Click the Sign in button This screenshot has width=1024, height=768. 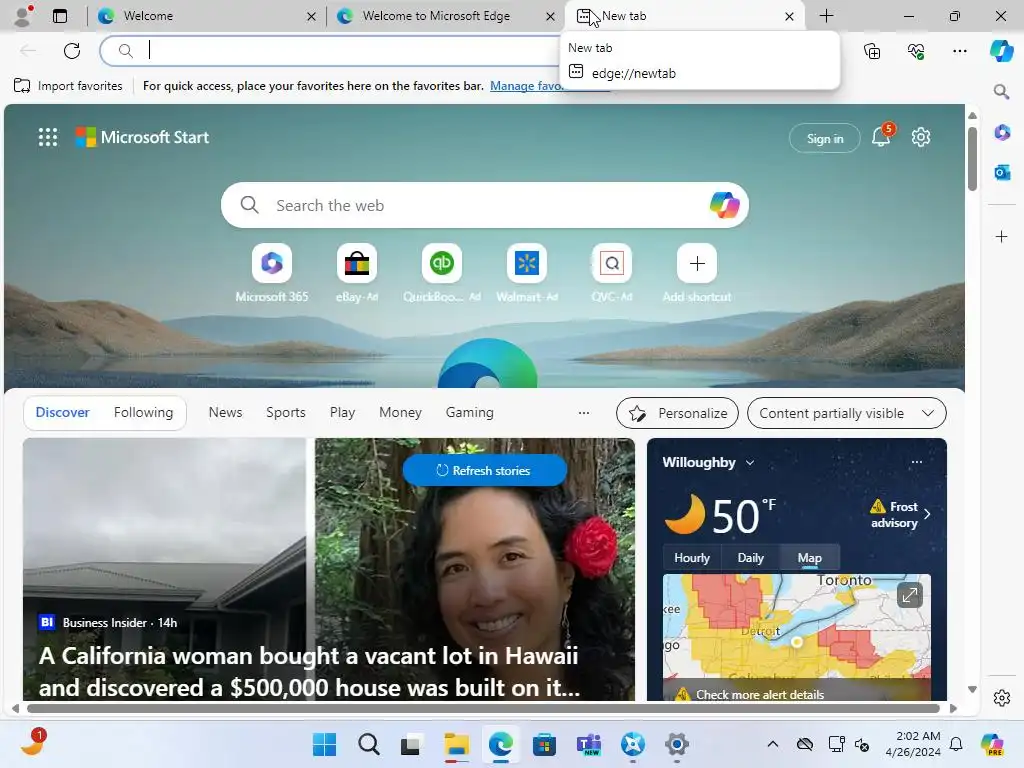(825, 138)
